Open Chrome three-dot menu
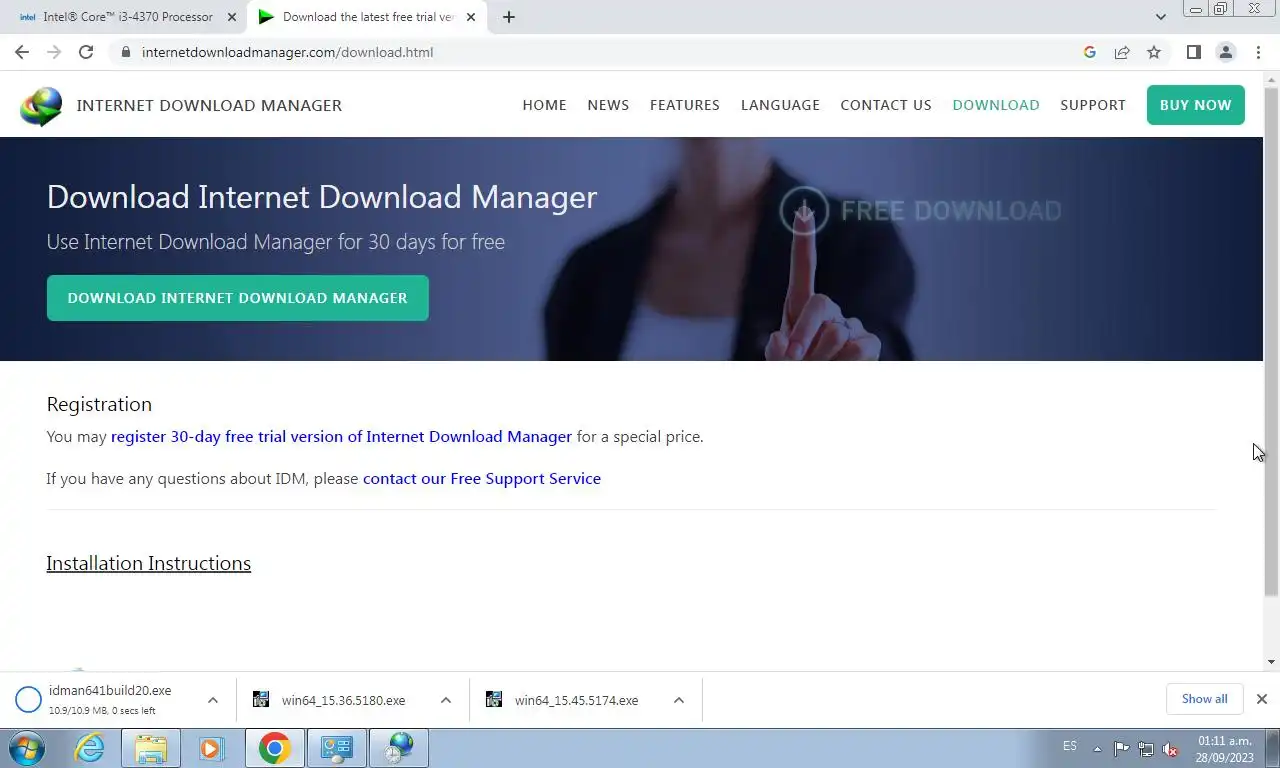 [1258, 52]
